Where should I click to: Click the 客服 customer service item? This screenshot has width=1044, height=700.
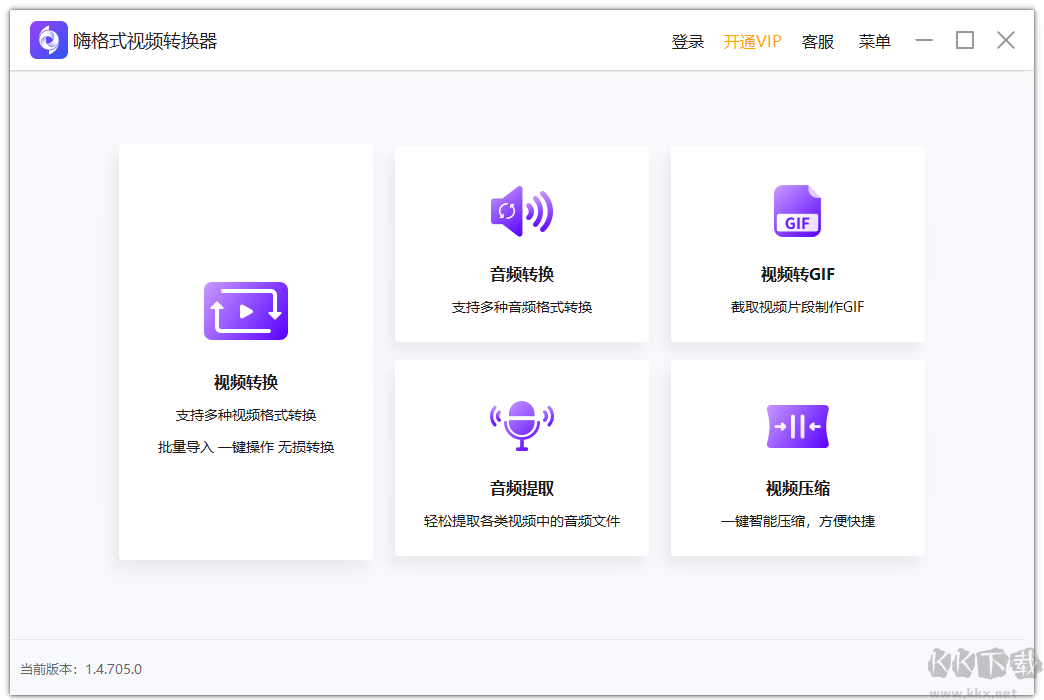817,41
